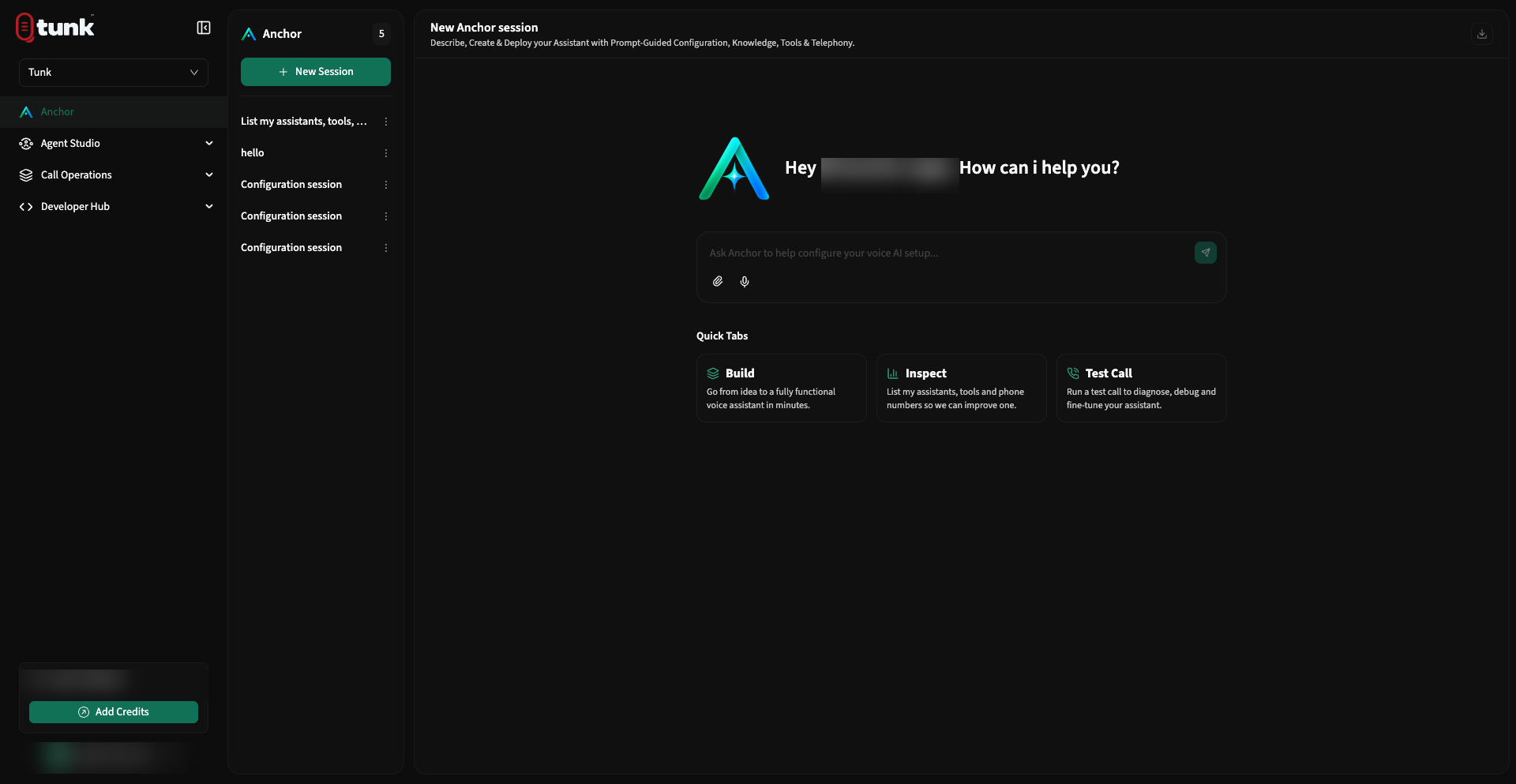
Task: Select Anchor in the left navigation
Action: coord(114,112)
